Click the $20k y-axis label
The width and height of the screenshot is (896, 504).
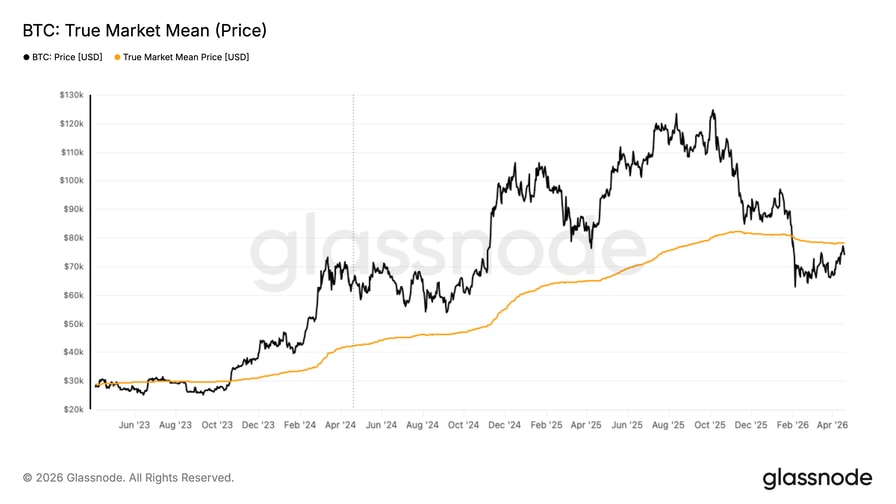[71, 410]
